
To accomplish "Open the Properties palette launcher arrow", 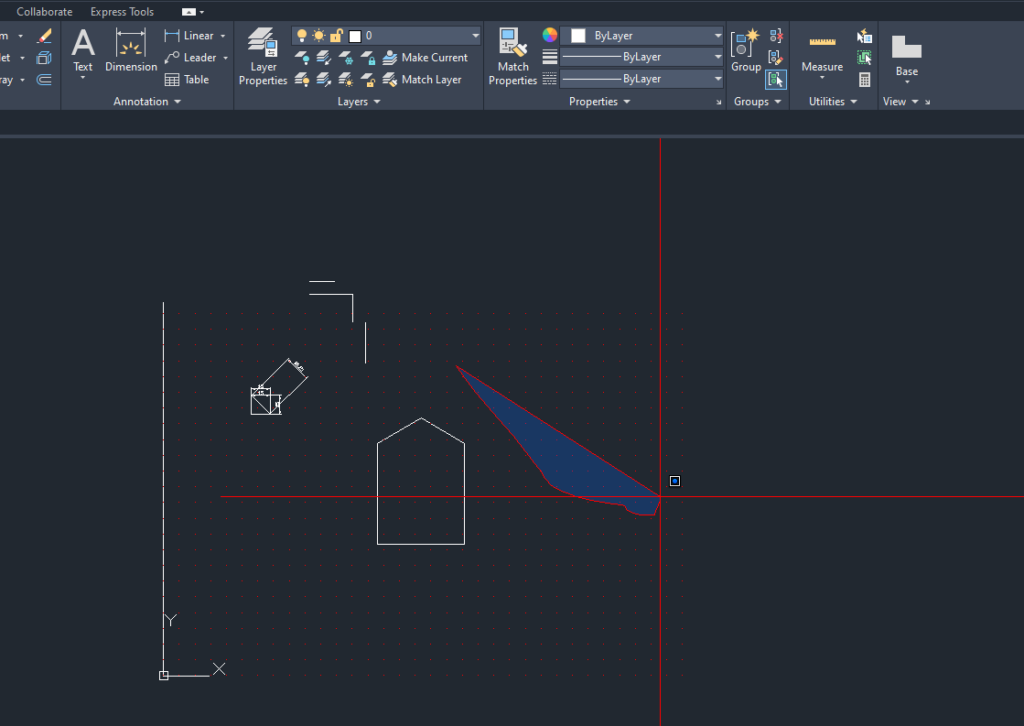I will coord(719,102).
